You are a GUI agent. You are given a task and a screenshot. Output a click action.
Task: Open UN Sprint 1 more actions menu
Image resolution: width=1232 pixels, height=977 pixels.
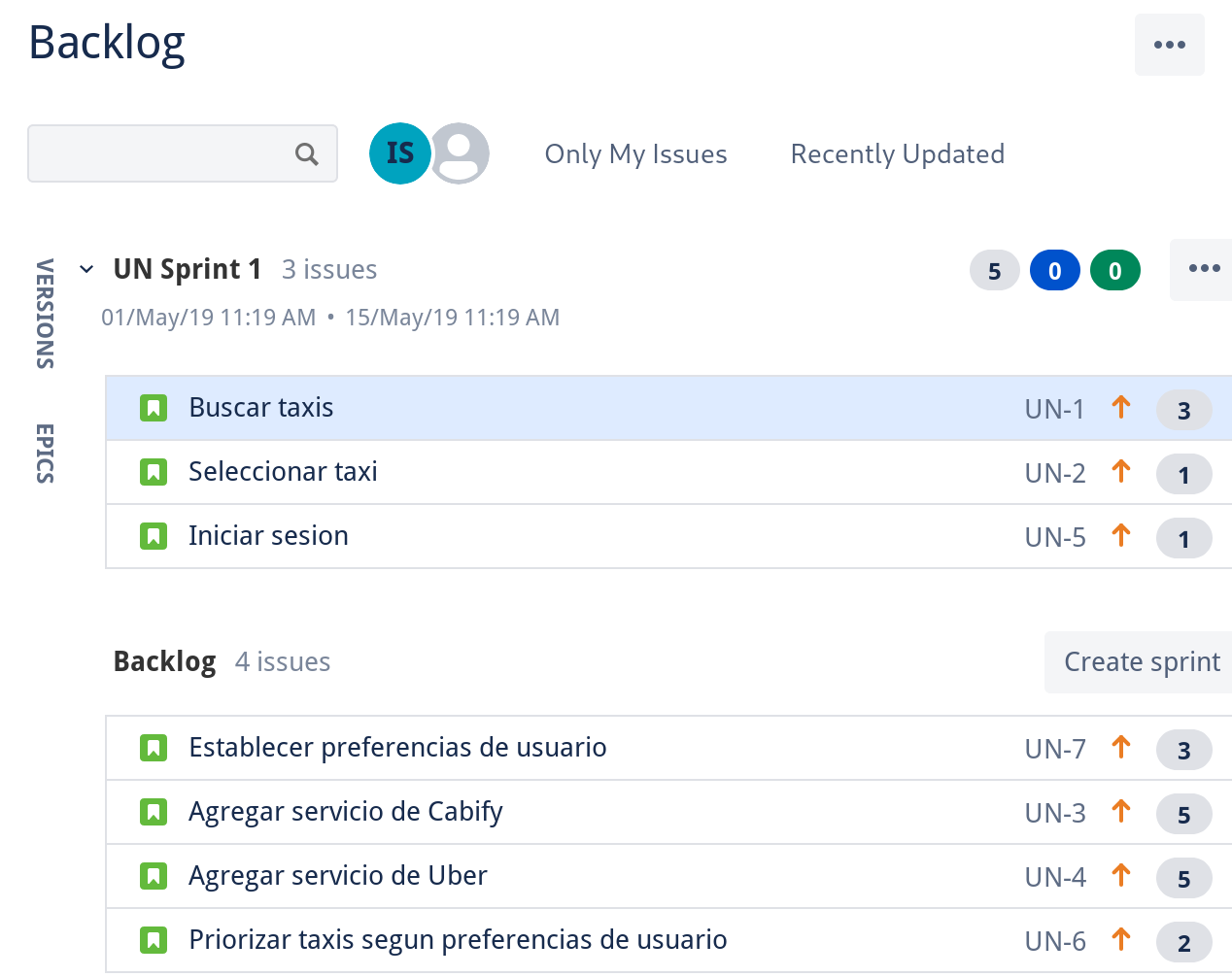[x=1203, y=269]
